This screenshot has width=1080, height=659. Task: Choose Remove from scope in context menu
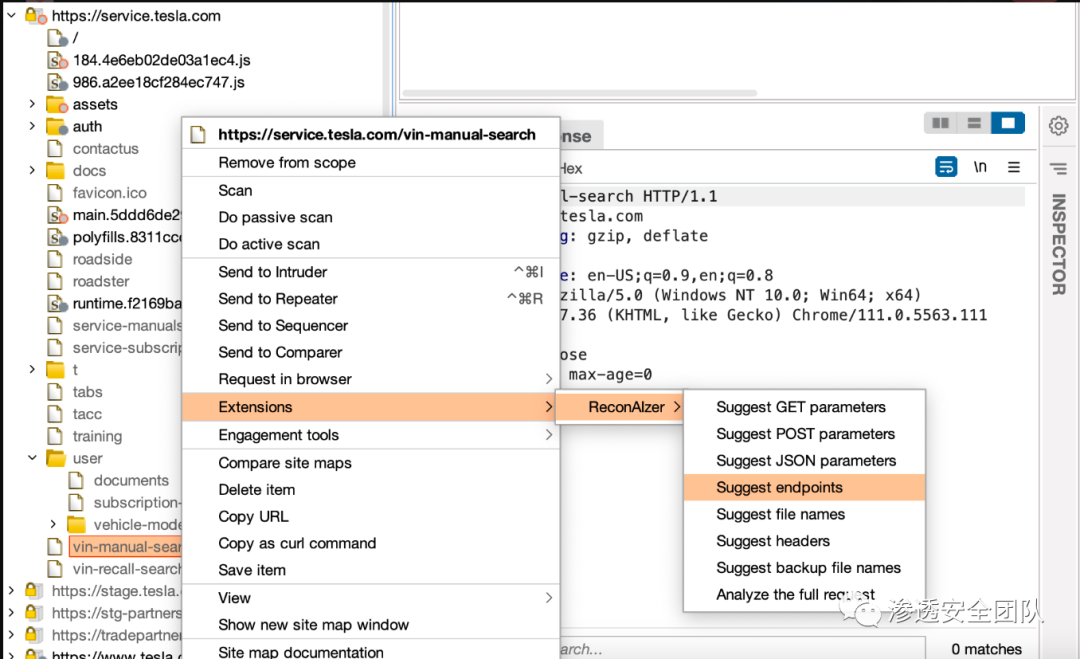(x=371, y=163)
